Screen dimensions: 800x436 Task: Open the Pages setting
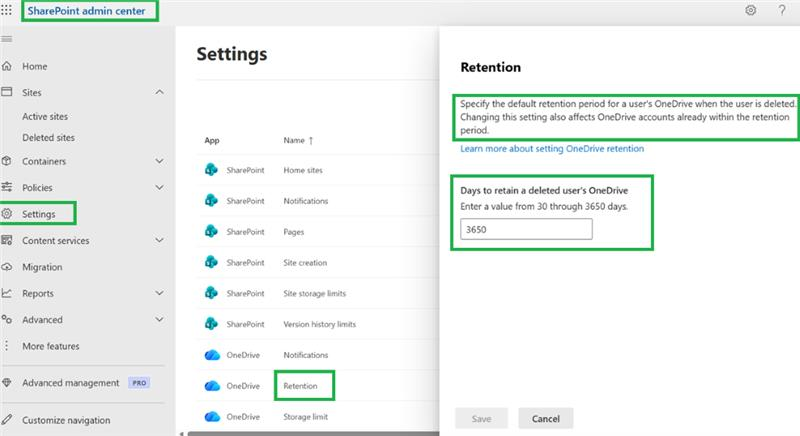click(x=293, y=232)
